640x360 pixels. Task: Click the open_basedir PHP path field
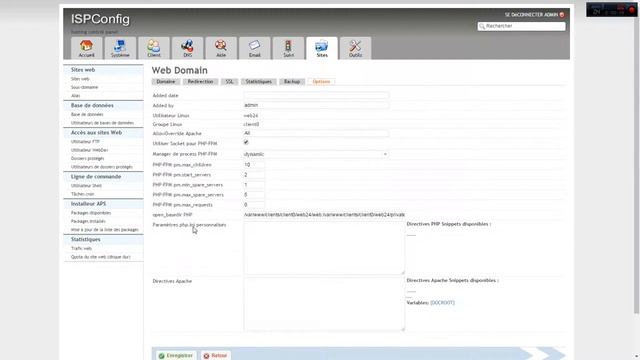coord(324,215)
